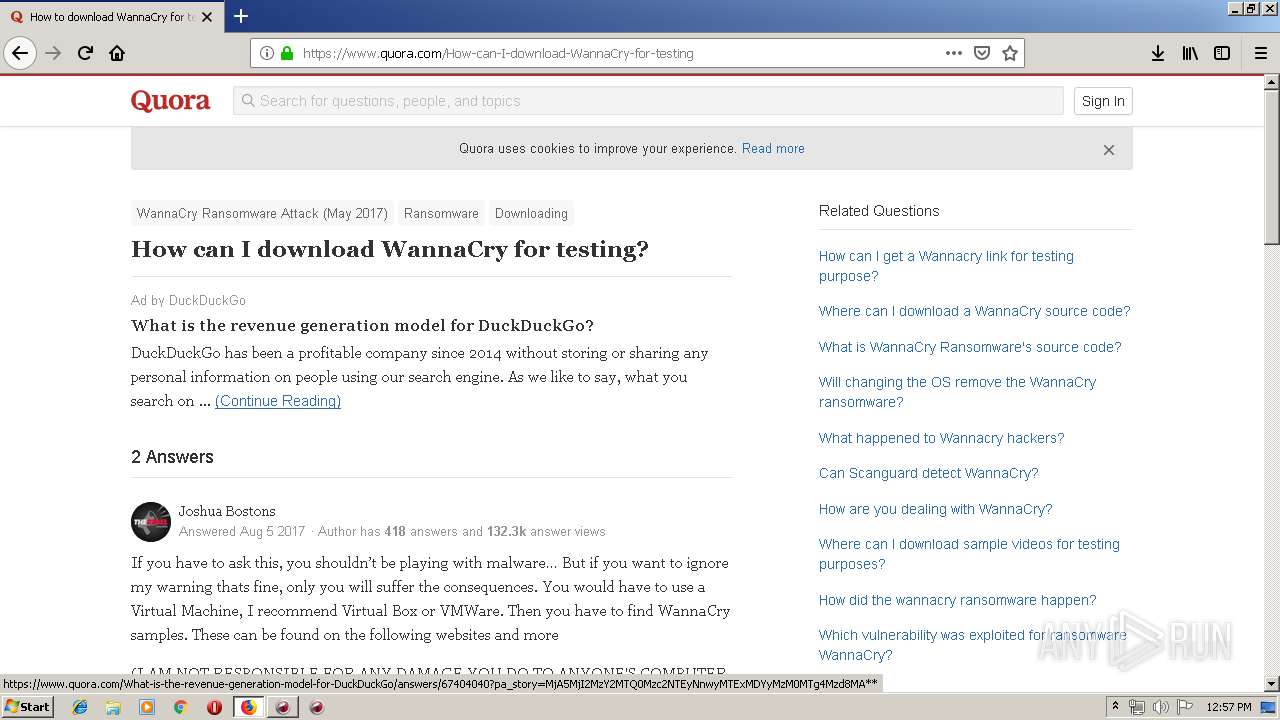Open the Library icon
Viewport: 1280px width, 720px height.
tap(1190, 53)
